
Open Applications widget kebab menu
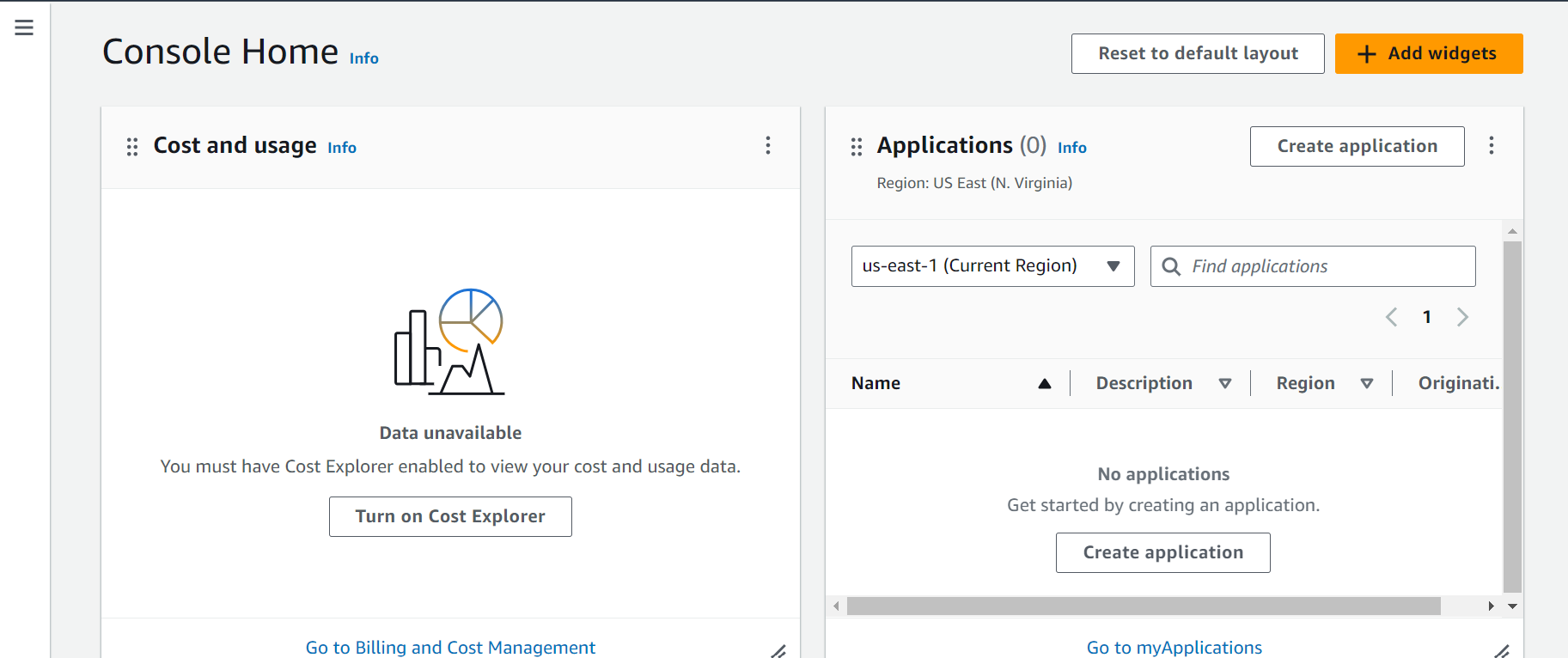point(1492,145)
